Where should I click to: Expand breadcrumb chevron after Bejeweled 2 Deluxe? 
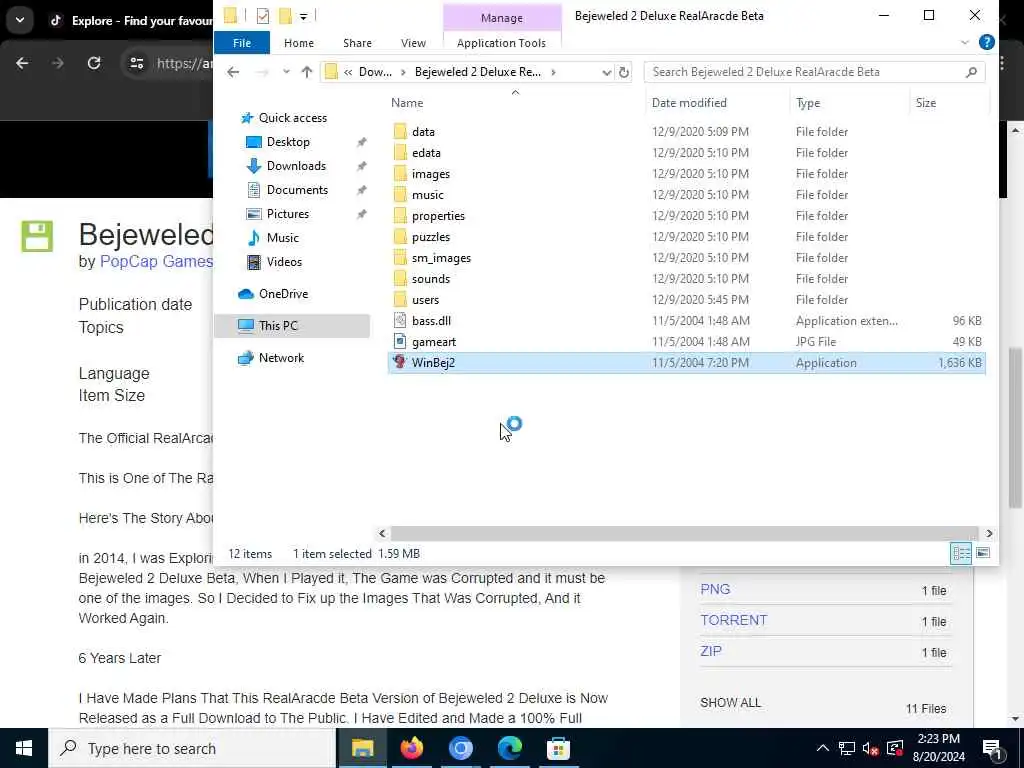553,72
